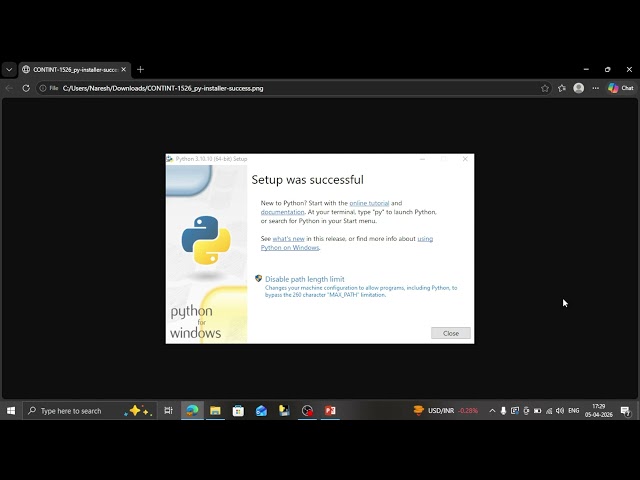View site information File icon

(49, 88)
